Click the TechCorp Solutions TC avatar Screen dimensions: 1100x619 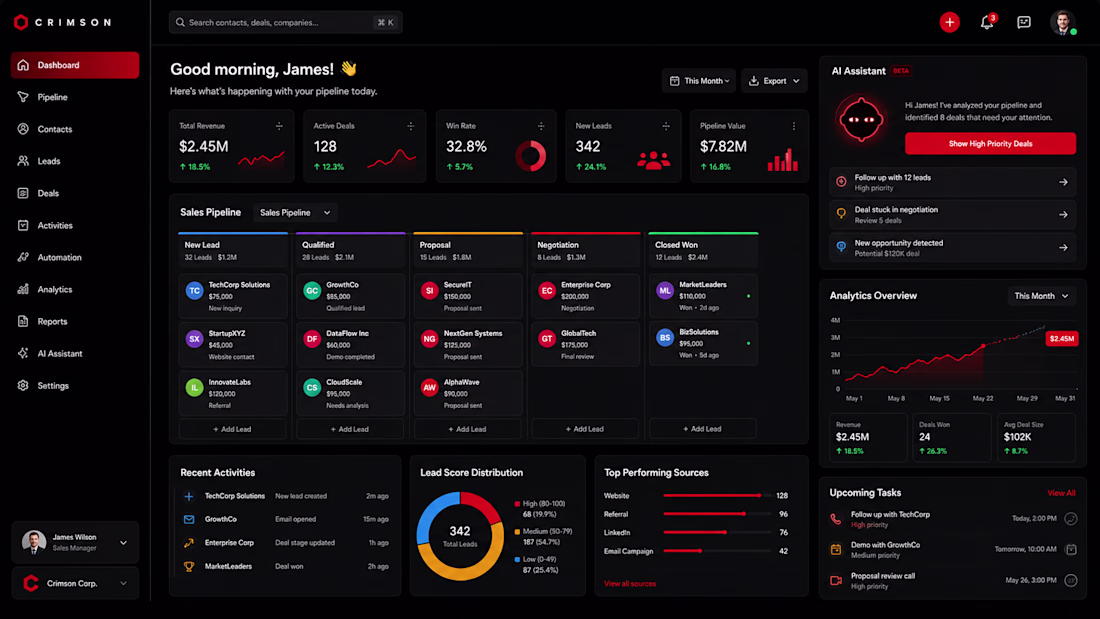tap(194, 291)
